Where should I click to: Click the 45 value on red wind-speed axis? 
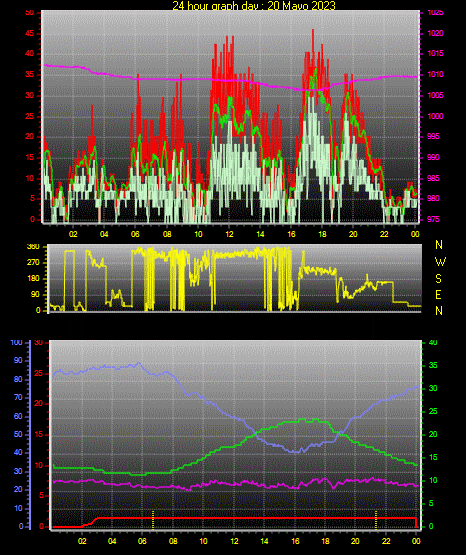pos(30,34)
